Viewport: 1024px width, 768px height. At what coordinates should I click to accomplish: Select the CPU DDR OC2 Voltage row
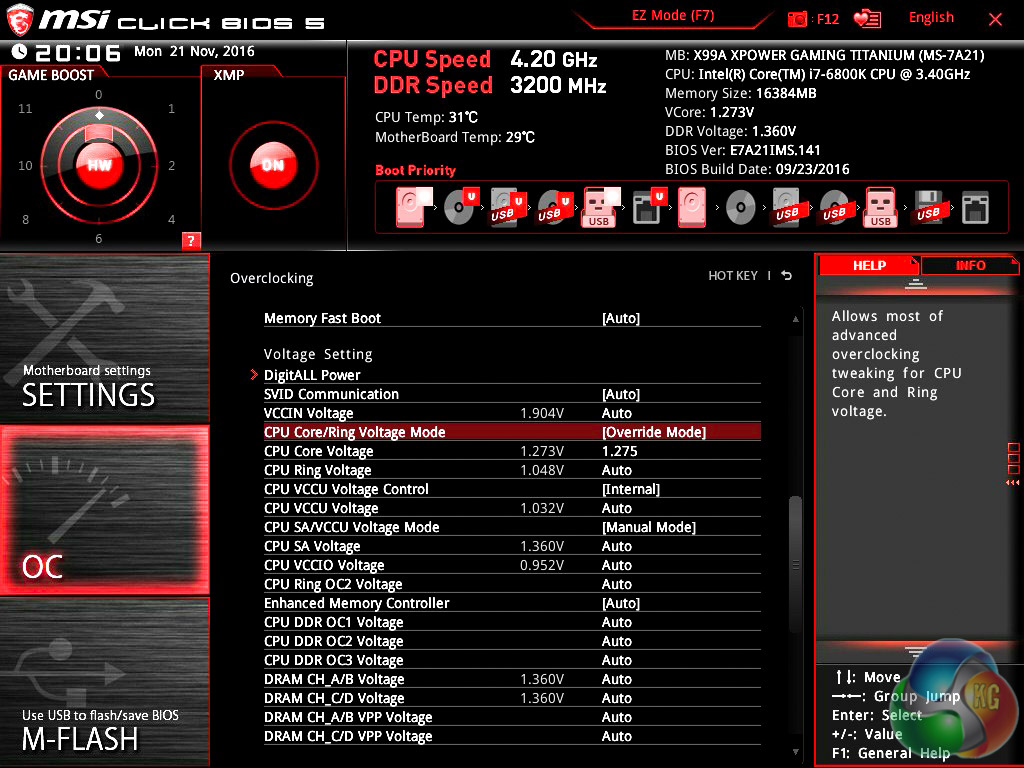[x=512, y=641]
